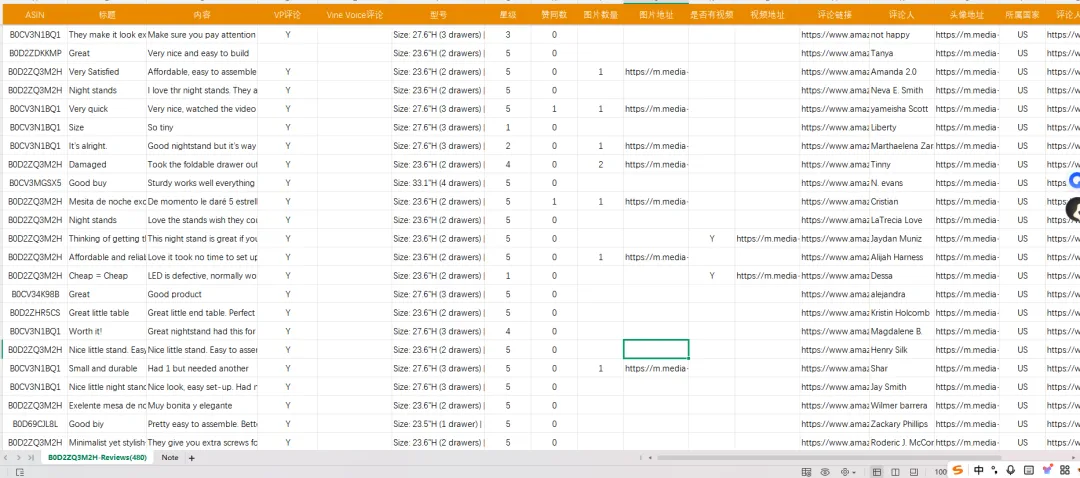Select the reviewer cell 'Henry Silk'
Screen dimensions: 1080x478
coord(902,350)
